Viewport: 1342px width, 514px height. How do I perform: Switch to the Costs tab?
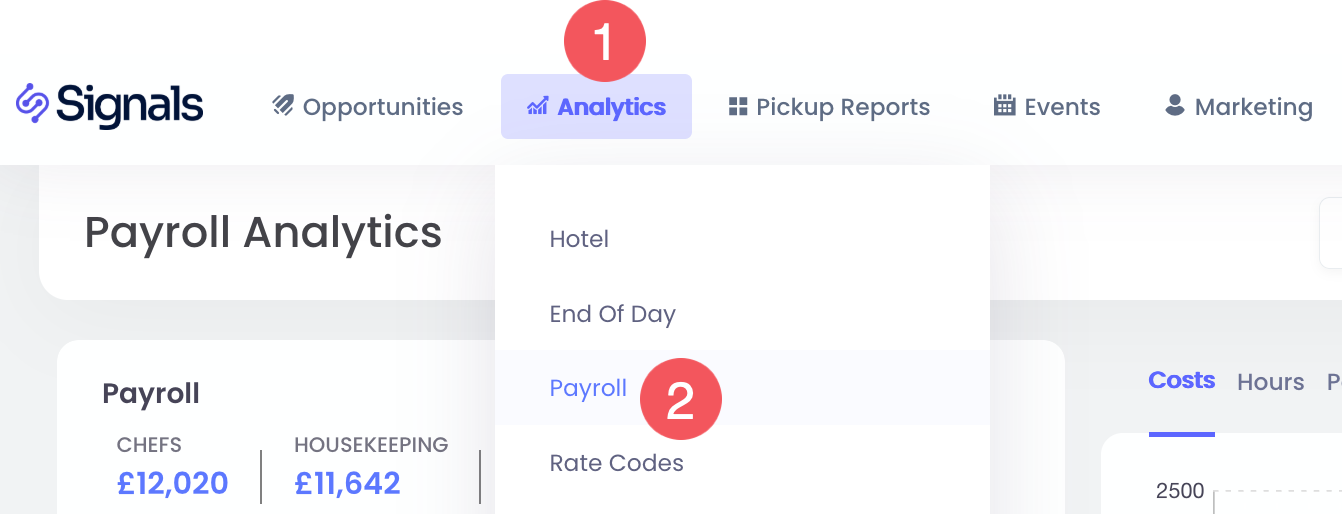[1181, 381]
